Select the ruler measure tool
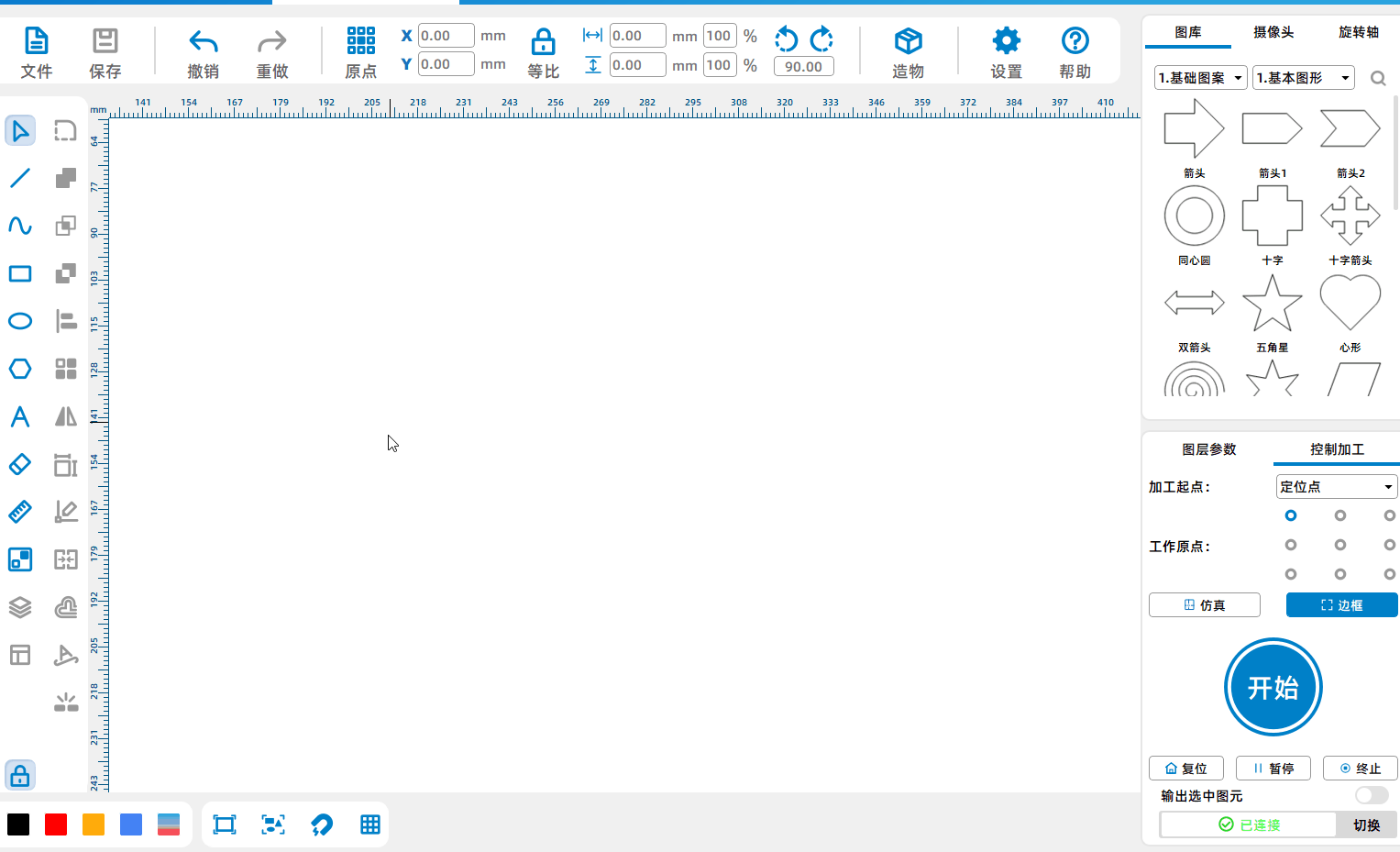The width and height of the screenshot is (1400, 852). (20, 512)
